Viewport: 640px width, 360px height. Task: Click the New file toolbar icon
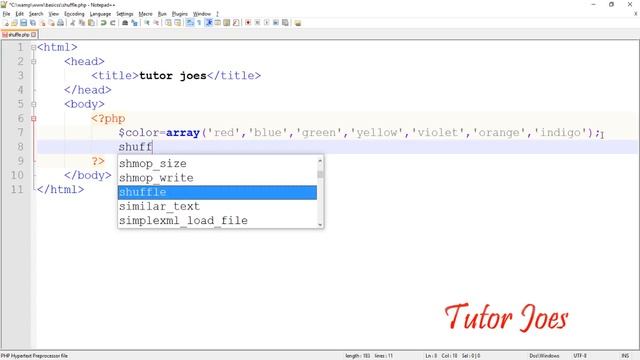6,23
